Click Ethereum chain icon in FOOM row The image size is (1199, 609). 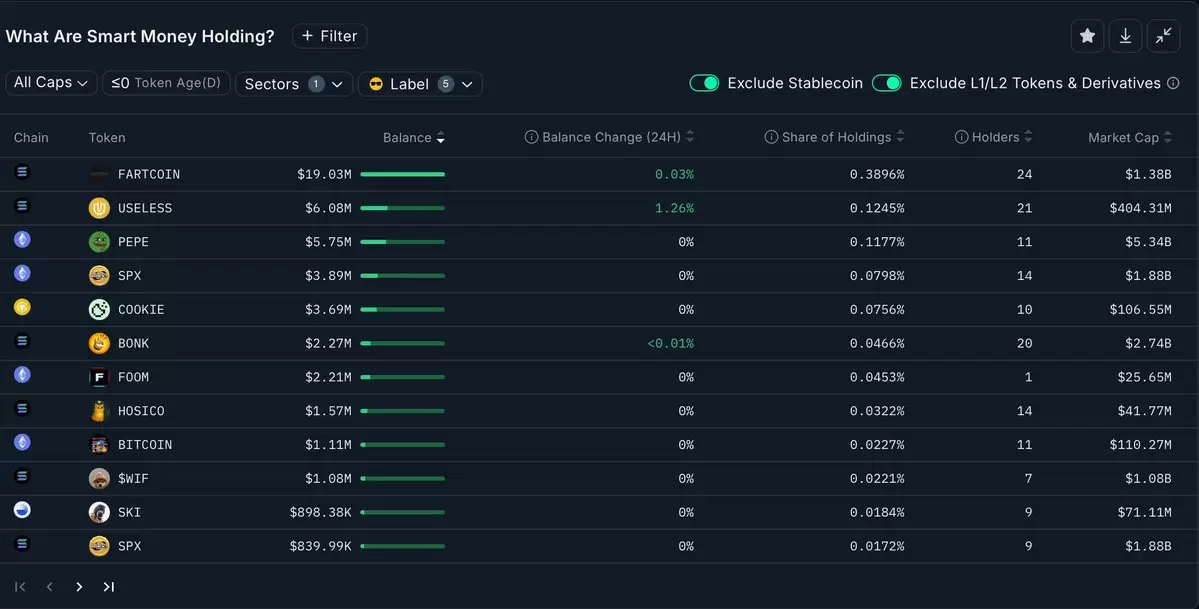(22, 374)
